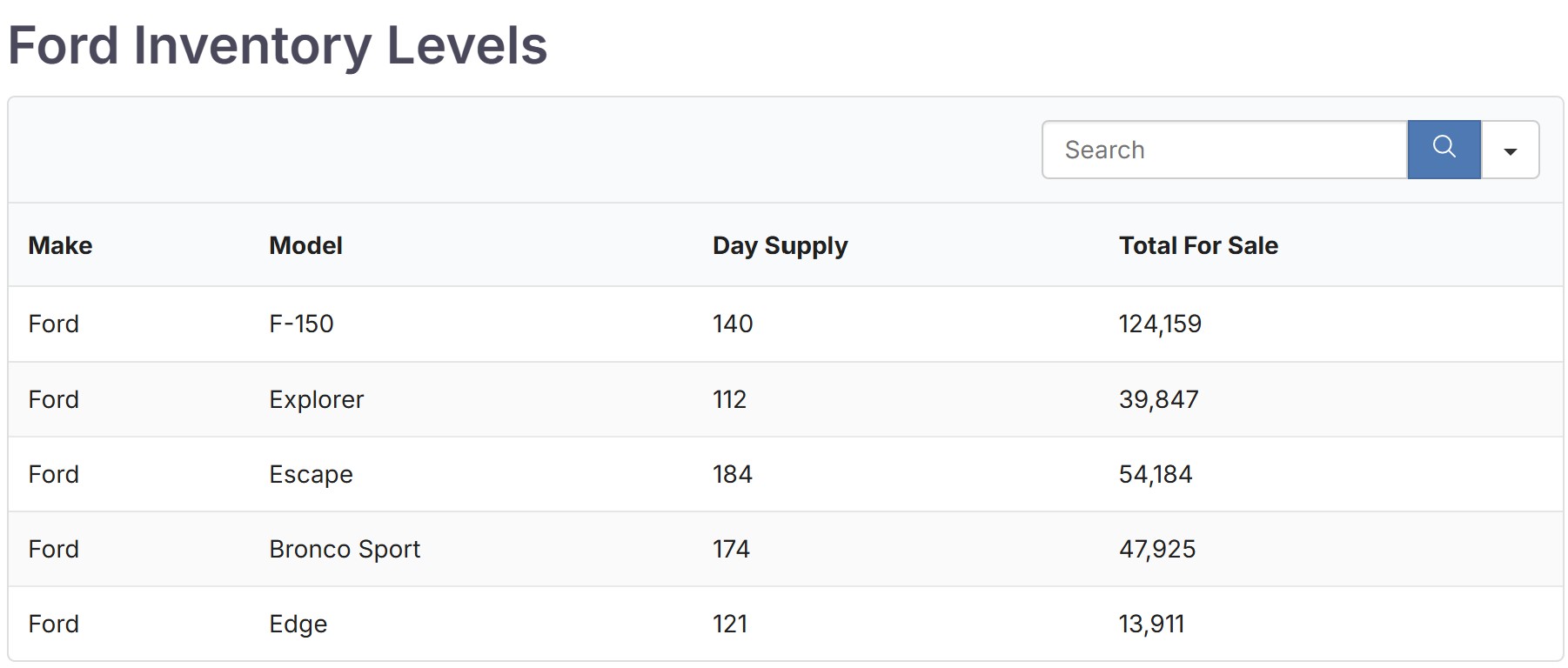Click the 124,159 total for sale value
This screenshot has width=1568, height=668.
tap(1160, 324)
